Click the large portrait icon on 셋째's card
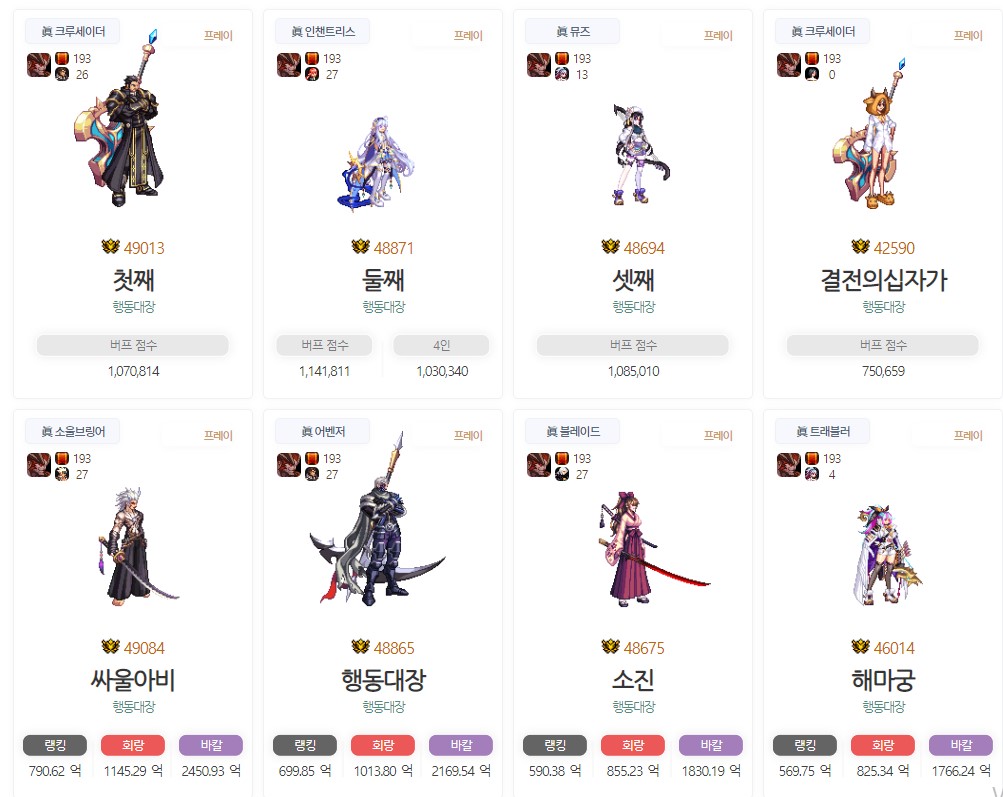 coord(539,65)
